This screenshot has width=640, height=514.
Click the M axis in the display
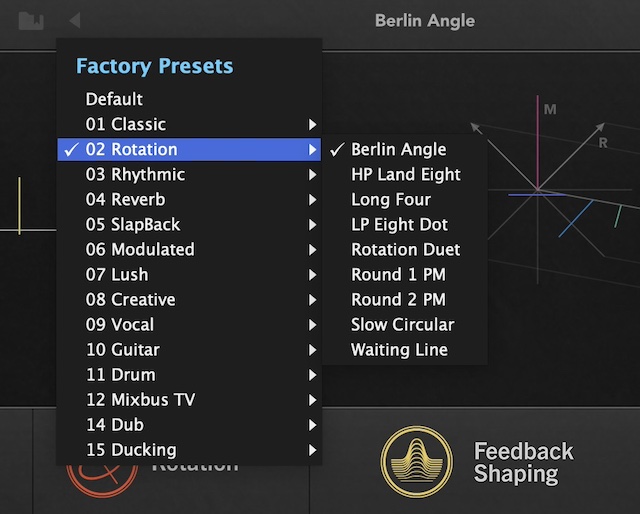(x=538, y=140)
